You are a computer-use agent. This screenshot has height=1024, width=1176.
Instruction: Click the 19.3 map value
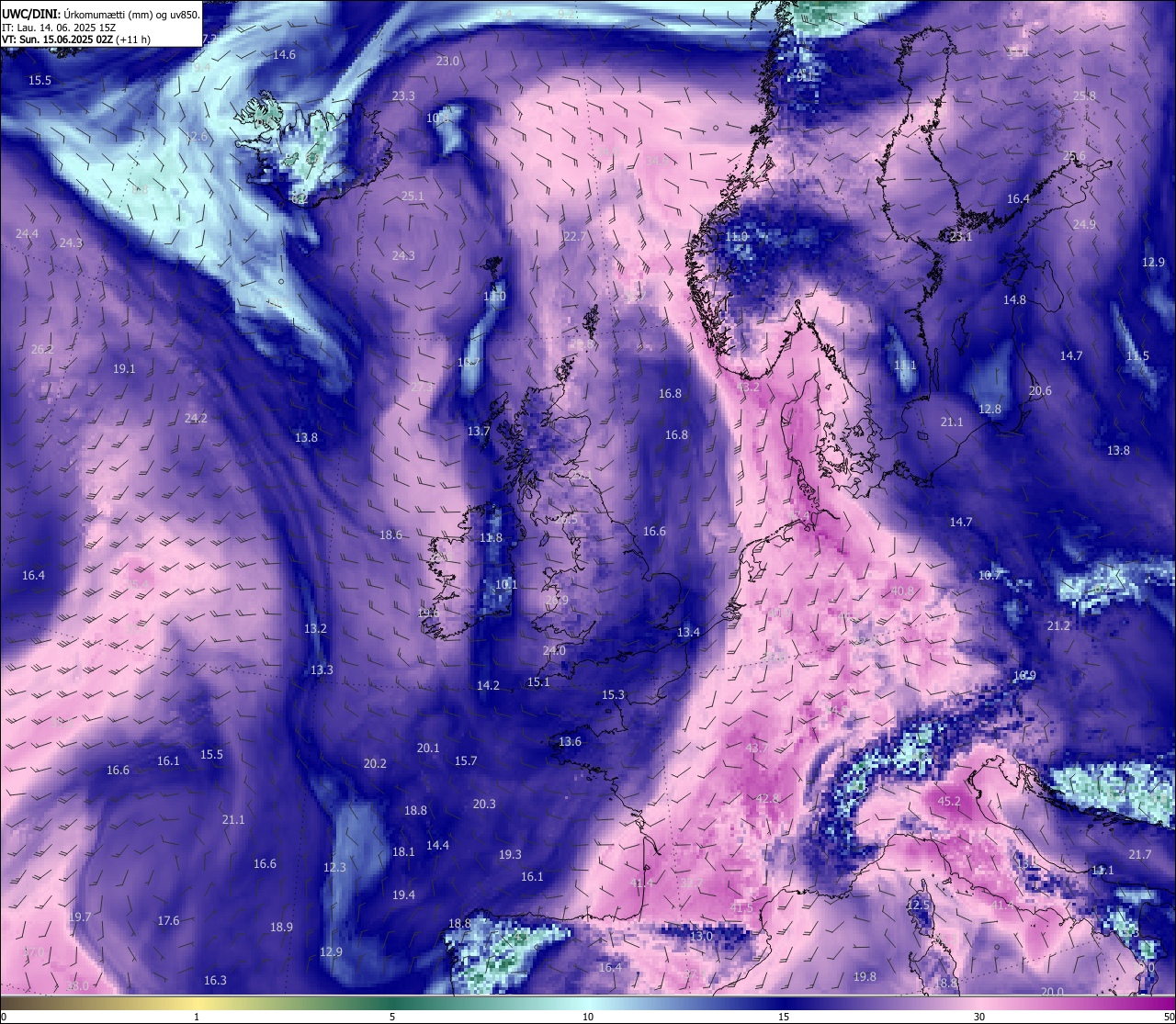[510, 855]
